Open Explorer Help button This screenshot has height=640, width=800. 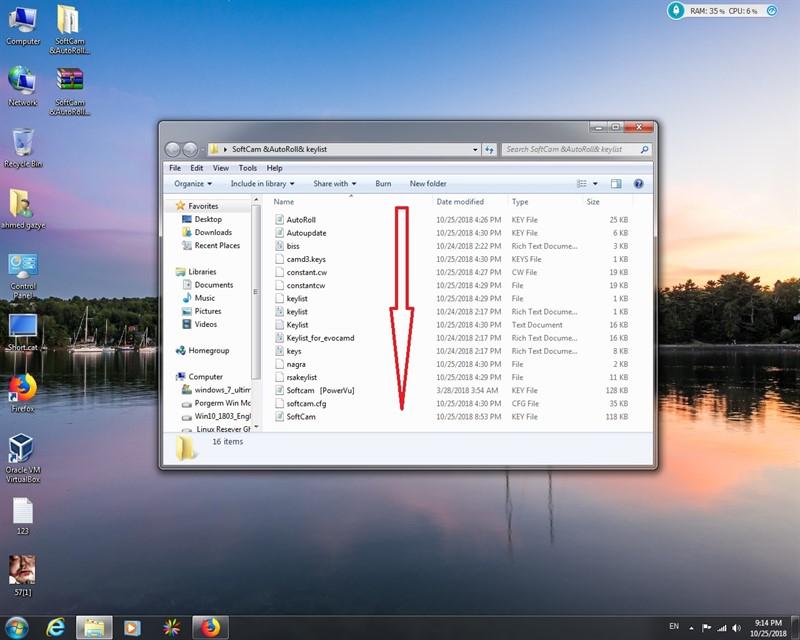point(638,184)
